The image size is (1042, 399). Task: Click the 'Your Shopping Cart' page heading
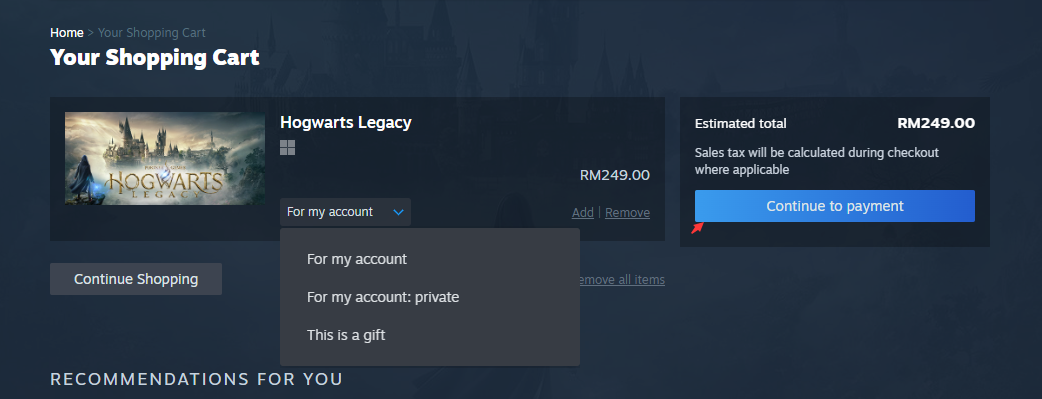(x=155, y=57)
